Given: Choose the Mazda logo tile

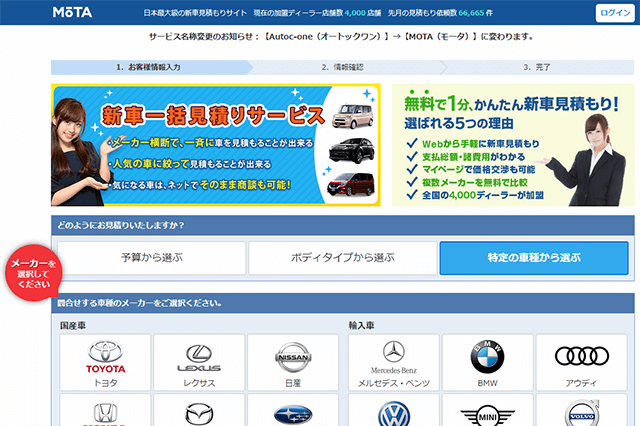Looking at the screenshot, I should click(199, 410).
